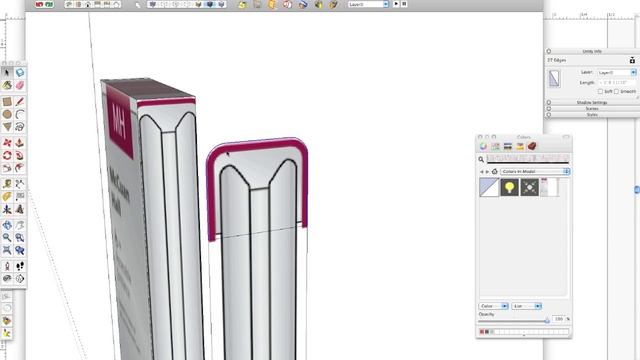The height and width of the screenshot is (360, 640).
Task: Select the Line pencil tool
Action: 20,101
